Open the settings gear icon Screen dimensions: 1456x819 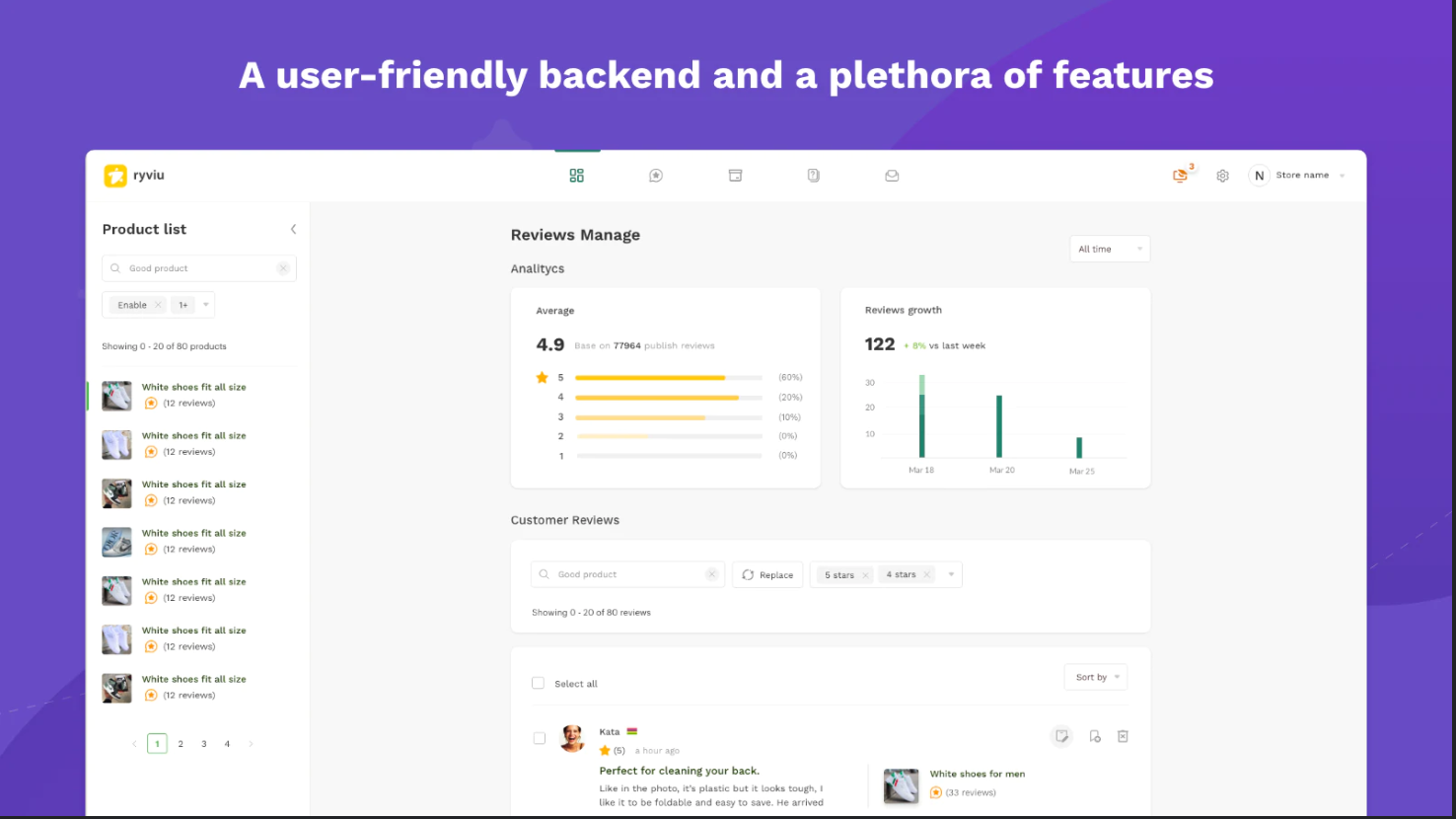point(1222,176)
